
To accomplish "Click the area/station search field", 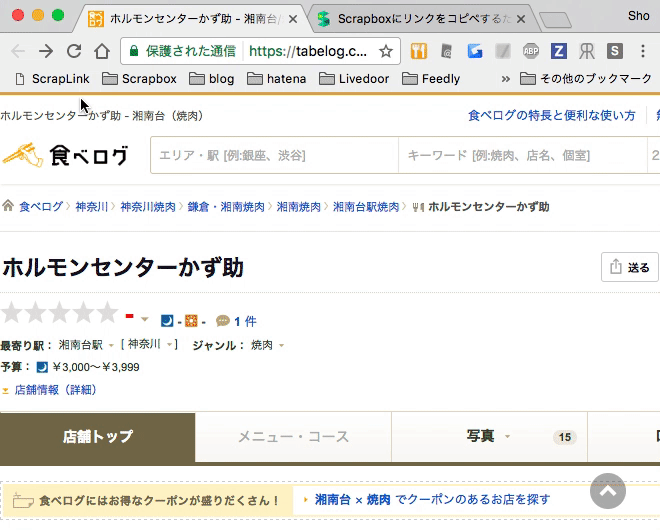I will point(274,155).
